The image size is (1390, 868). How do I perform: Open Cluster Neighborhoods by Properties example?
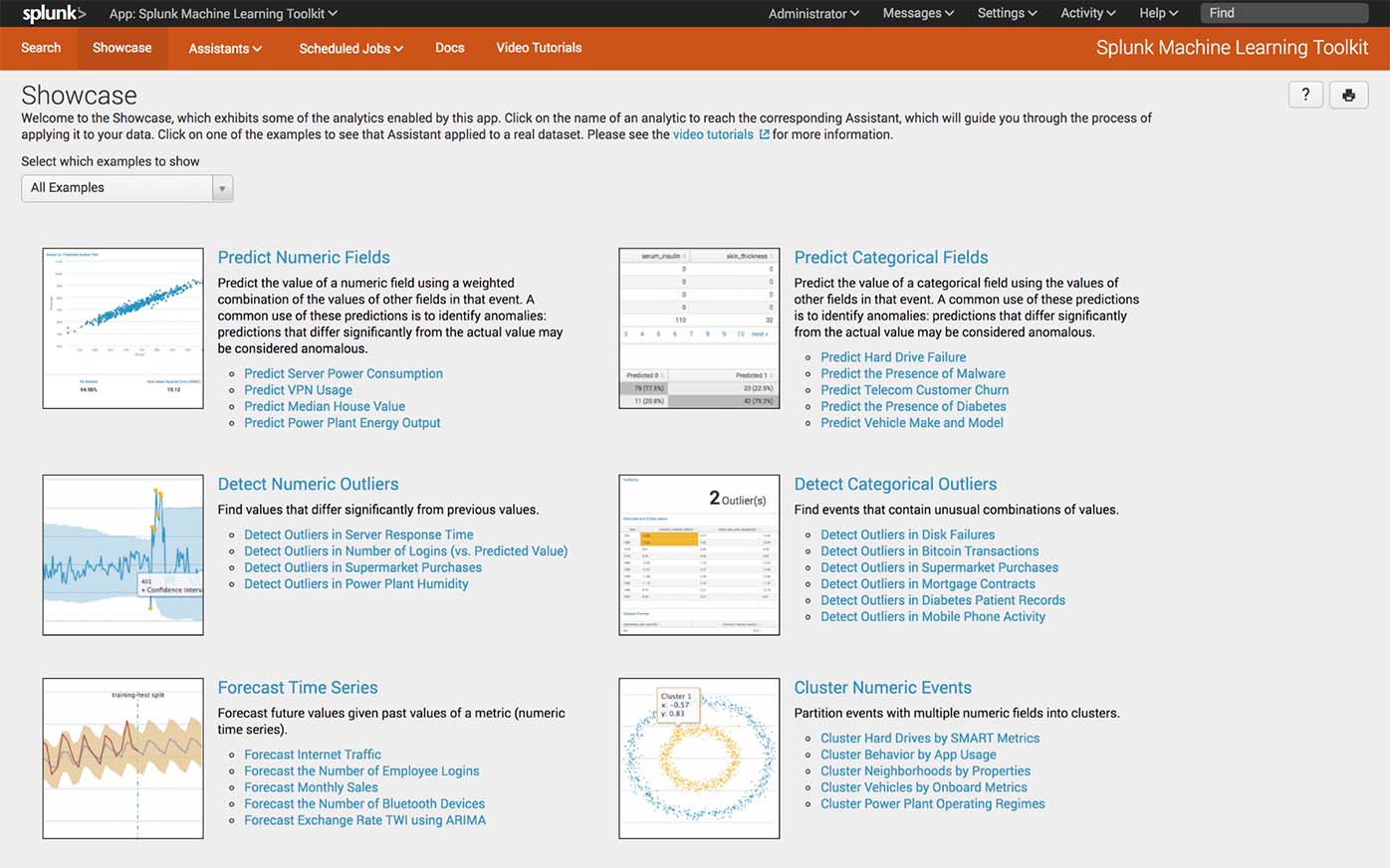926,771
